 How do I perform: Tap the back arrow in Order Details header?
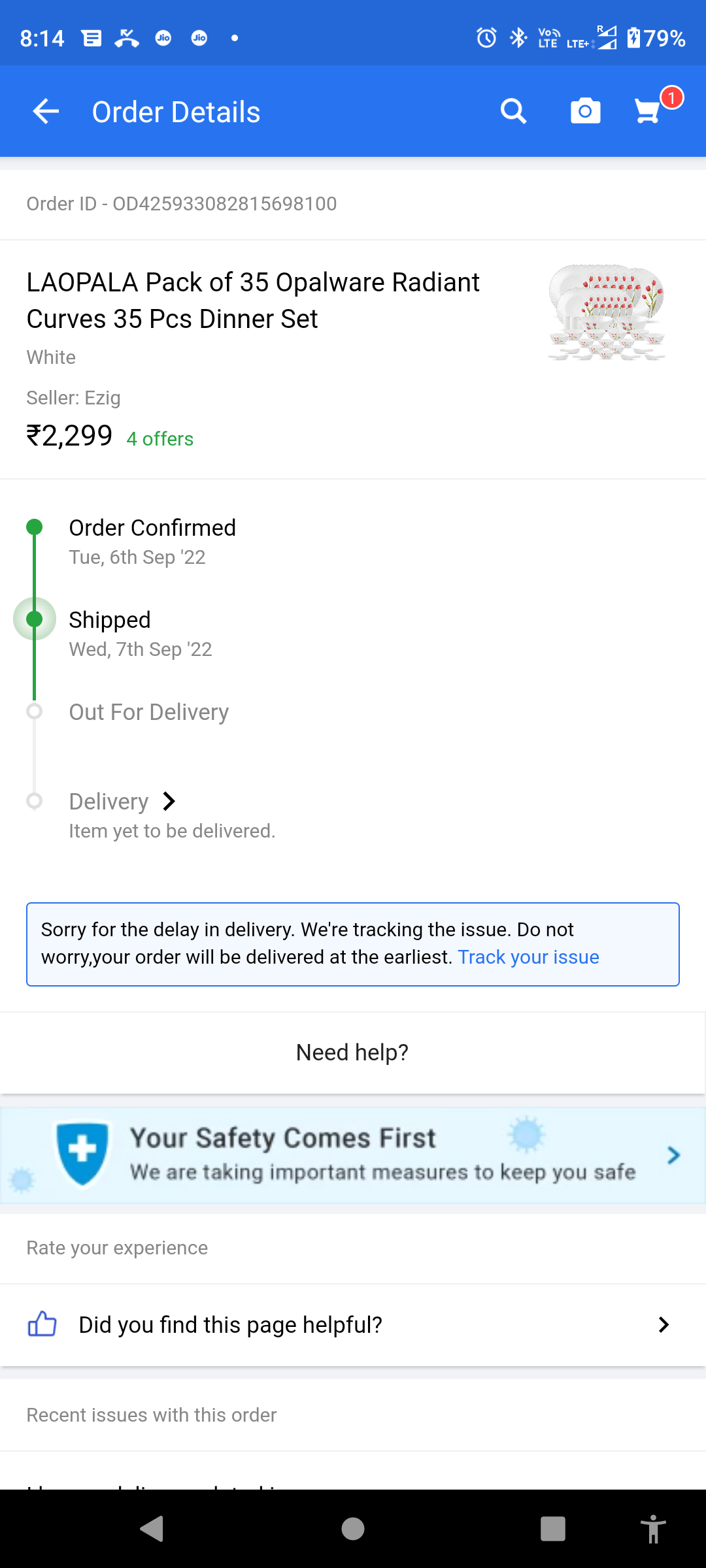coord(46,112)
